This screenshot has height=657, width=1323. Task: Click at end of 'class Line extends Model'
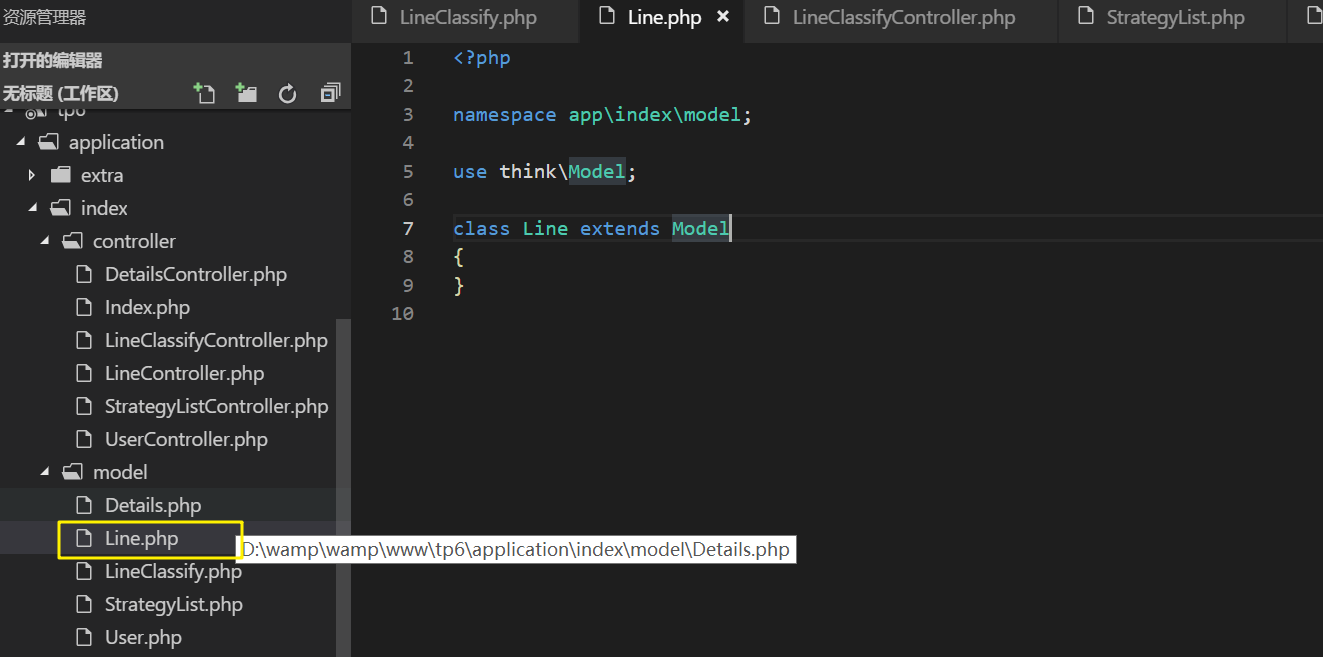click(730, 229)
